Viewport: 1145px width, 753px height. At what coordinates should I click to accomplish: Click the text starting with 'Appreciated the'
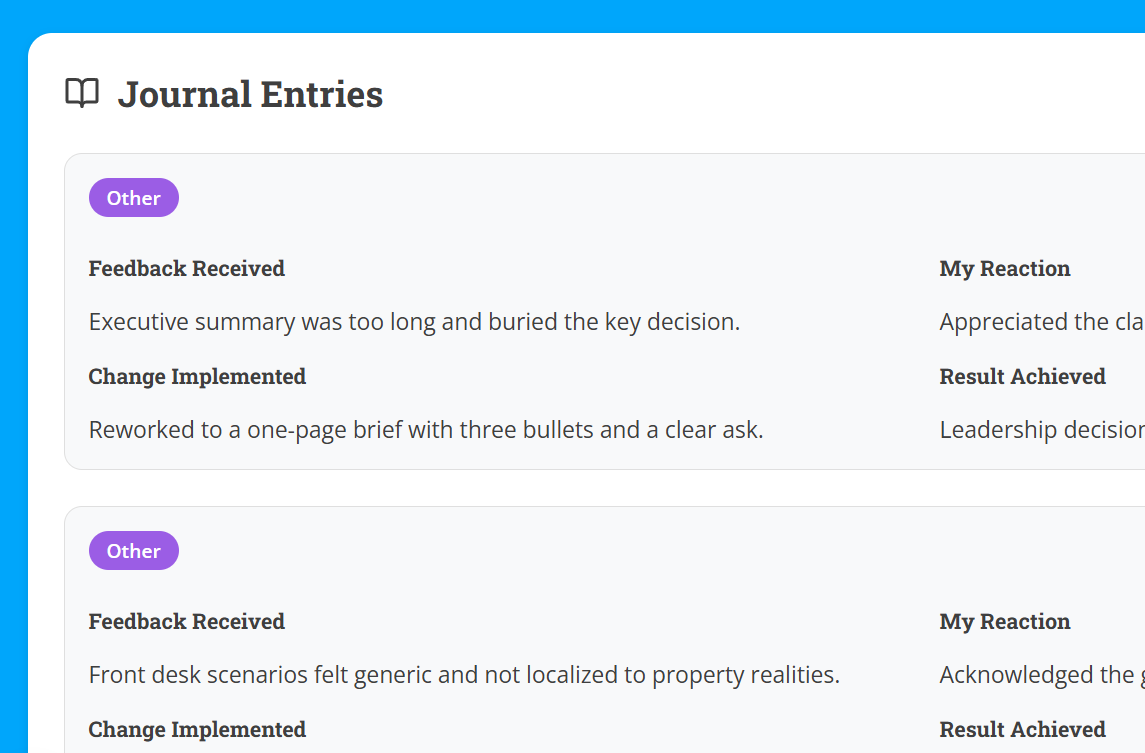1041,322
